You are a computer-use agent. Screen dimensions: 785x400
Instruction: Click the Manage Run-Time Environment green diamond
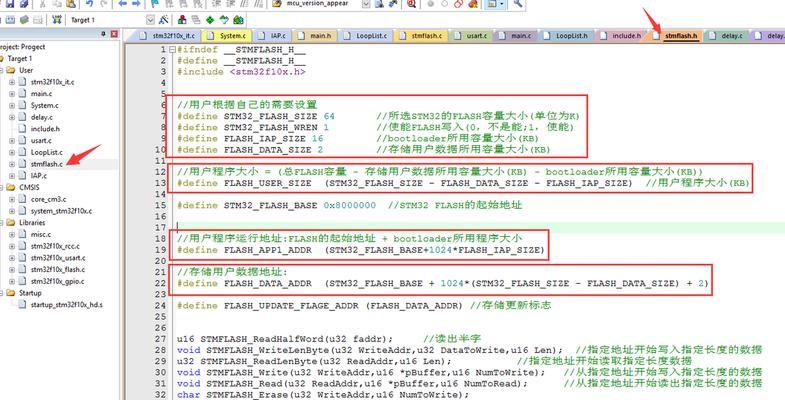tap(210, 20)
